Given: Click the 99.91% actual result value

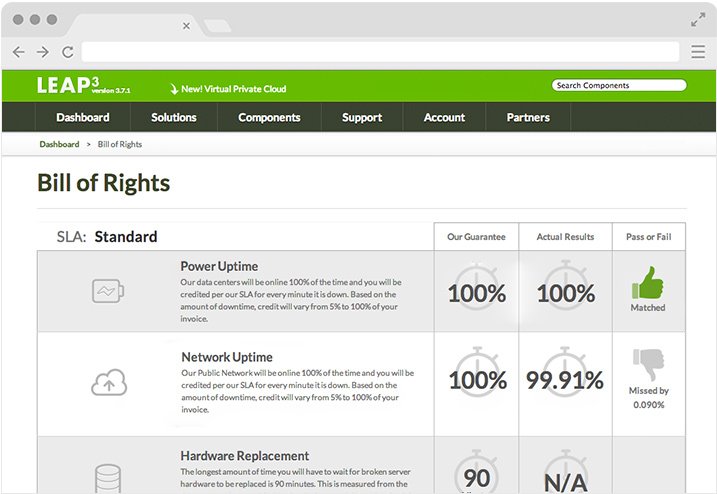Looking at the screenshot, I should click(x=565, y=380).
